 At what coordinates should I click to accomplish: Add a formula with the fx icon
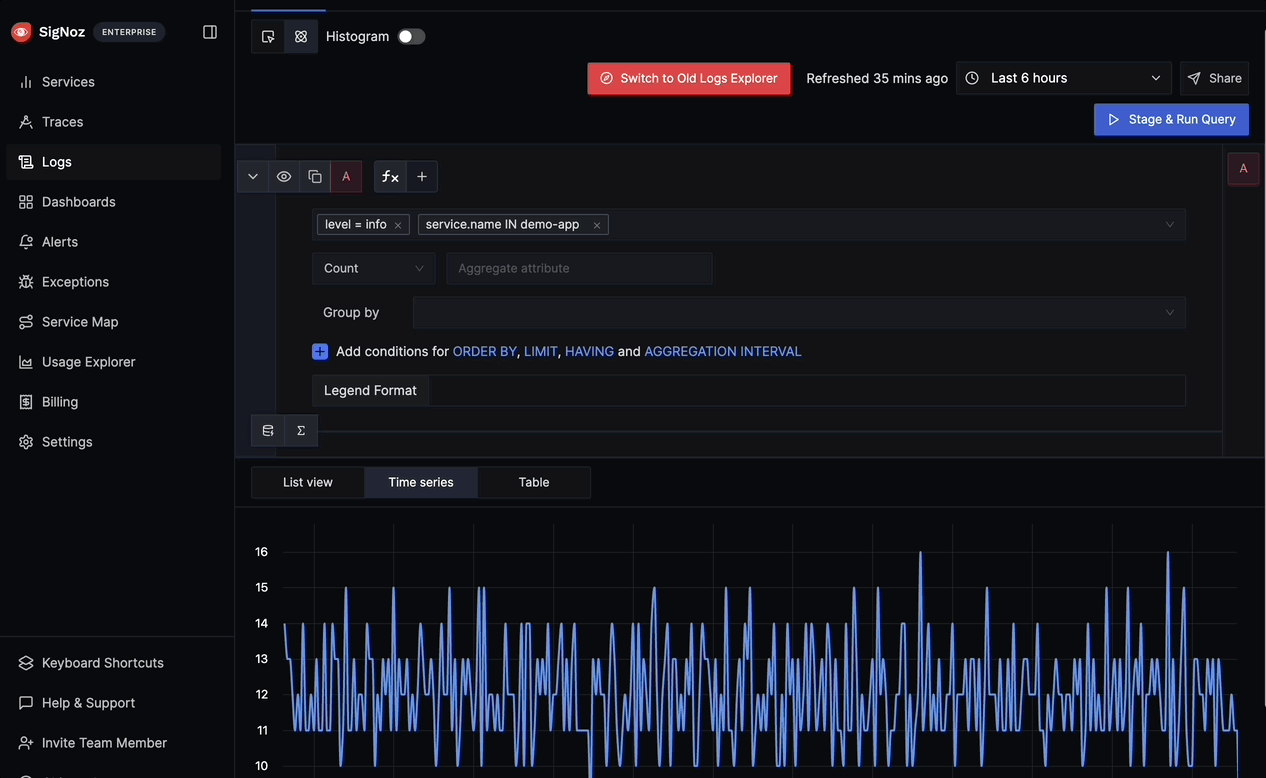(x=390, y=176)
